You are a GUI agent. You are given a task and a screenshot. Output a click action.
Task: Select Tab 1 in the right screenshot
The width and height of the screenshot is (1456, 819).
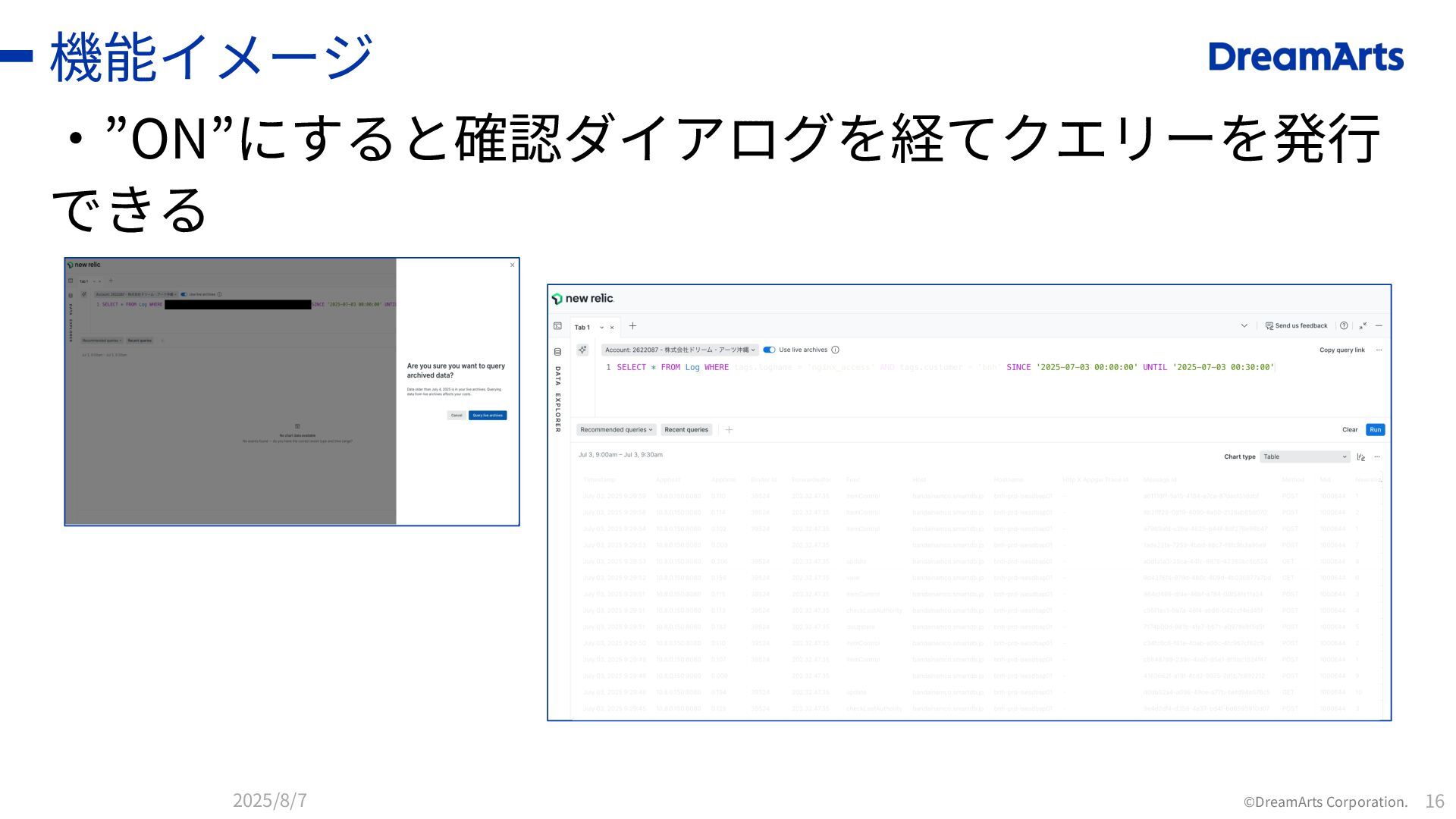(582, 328)
